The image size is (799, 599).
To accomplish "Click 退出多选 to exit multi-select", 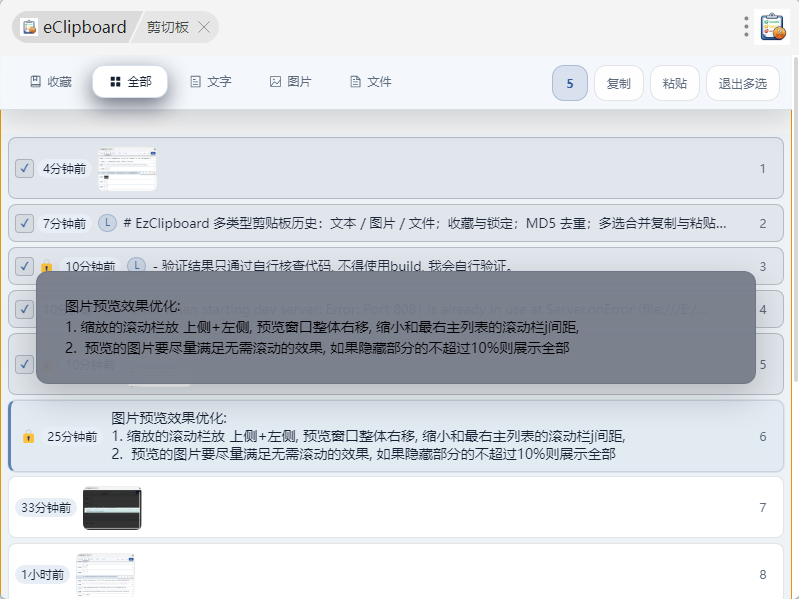I will point(742,83).
